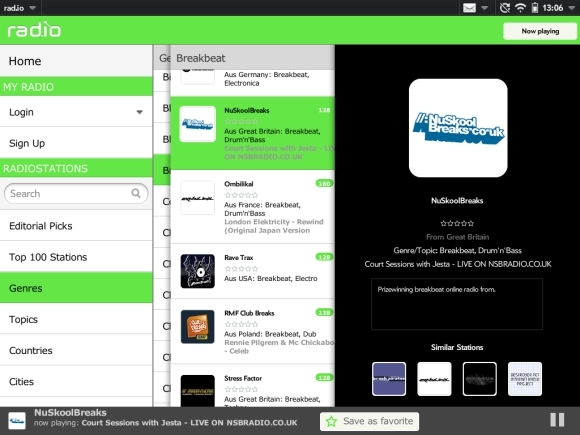Open the second white similar station thumbnail

coord(434,379)
